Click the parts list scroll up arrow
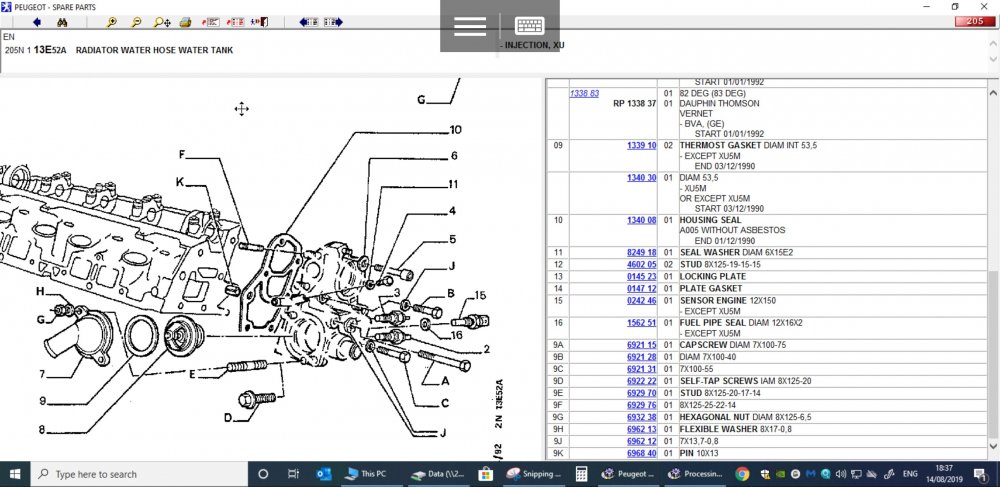1000x487 pixels. [x=993, y=93]
